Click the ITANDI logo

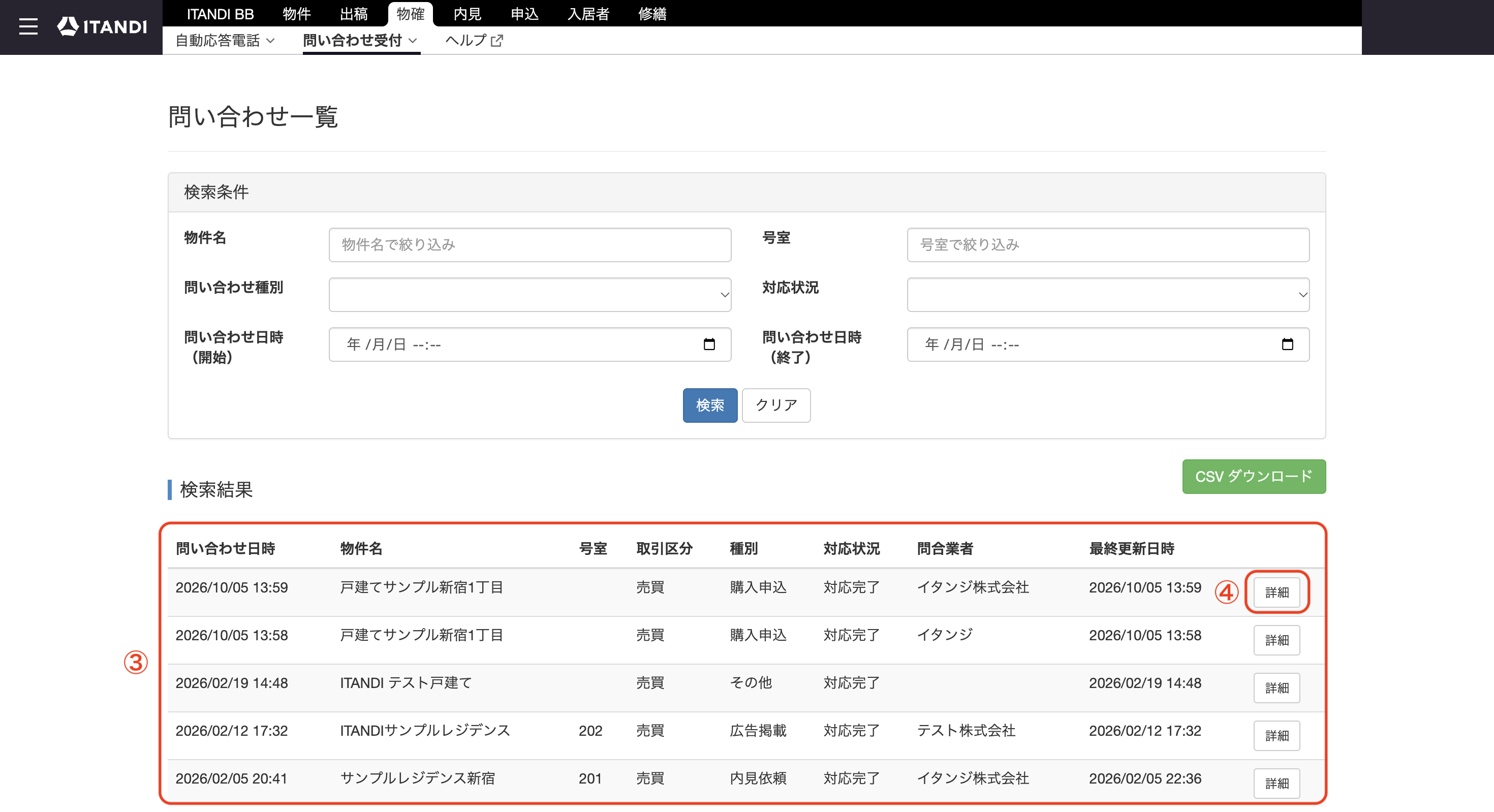[102, 27]
